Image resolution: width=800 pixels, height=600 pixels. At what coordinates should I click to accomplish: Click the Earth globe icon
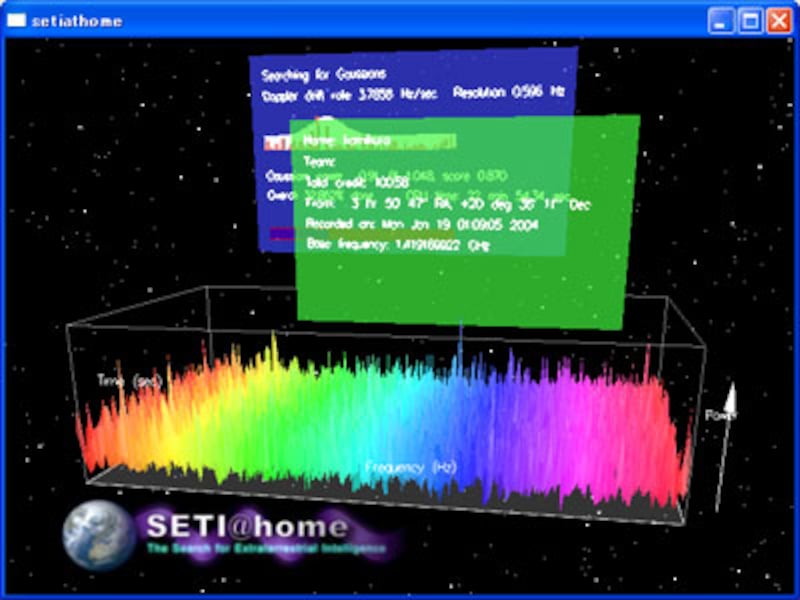pos(98,535)
